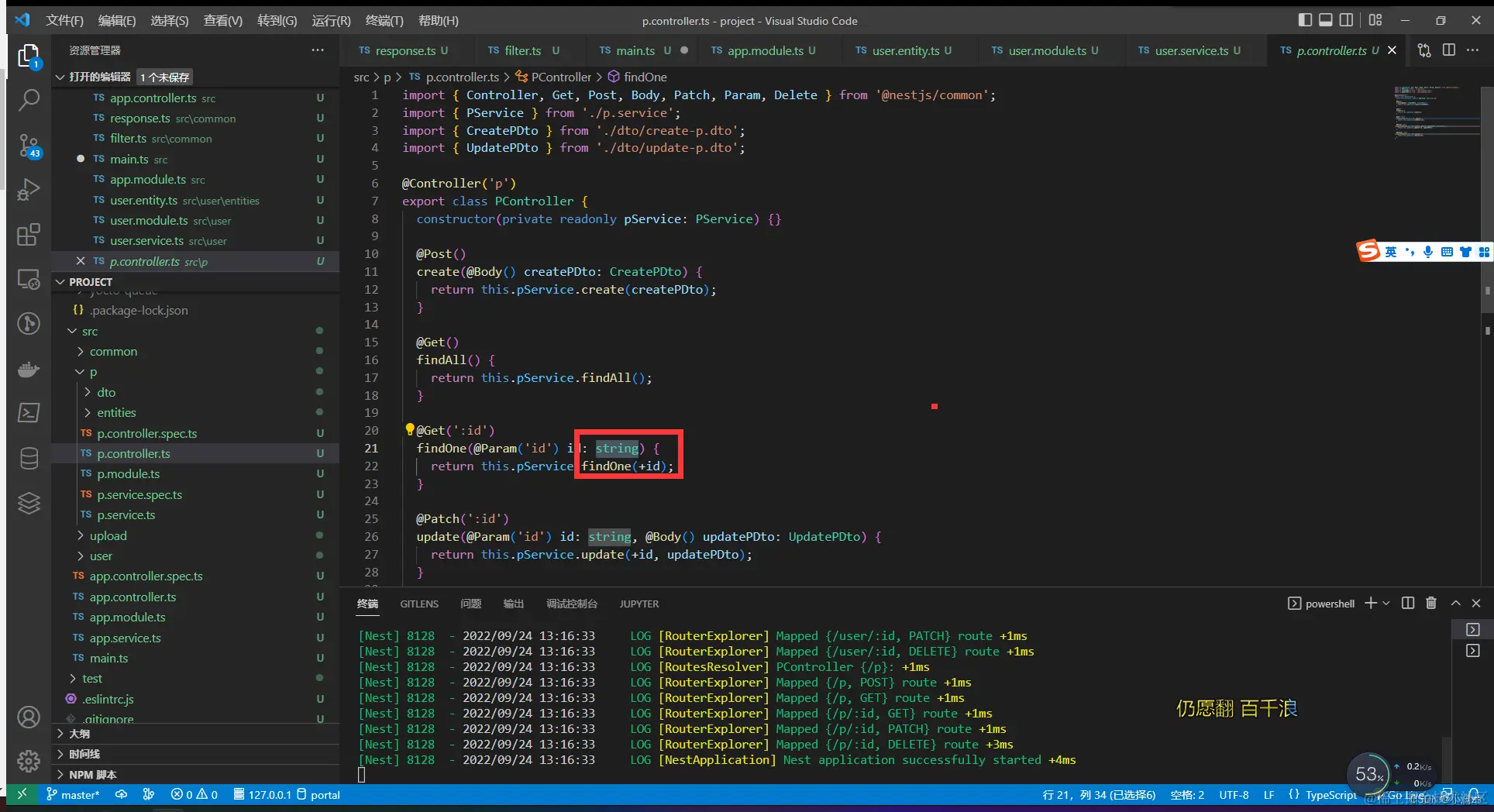Open the Accounts icon in activity bar
The image size is (1494, 812).
point(29,717)
